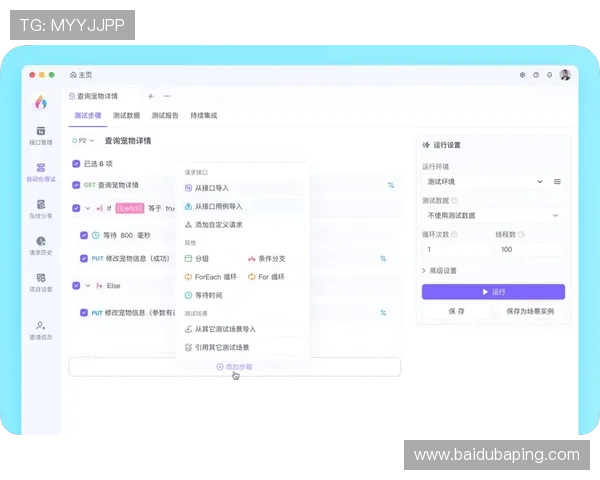This screenshot has height=480, width=600.
Task: Uncheck the If {{petId}} condition step
Action: (x=76, y=208)
